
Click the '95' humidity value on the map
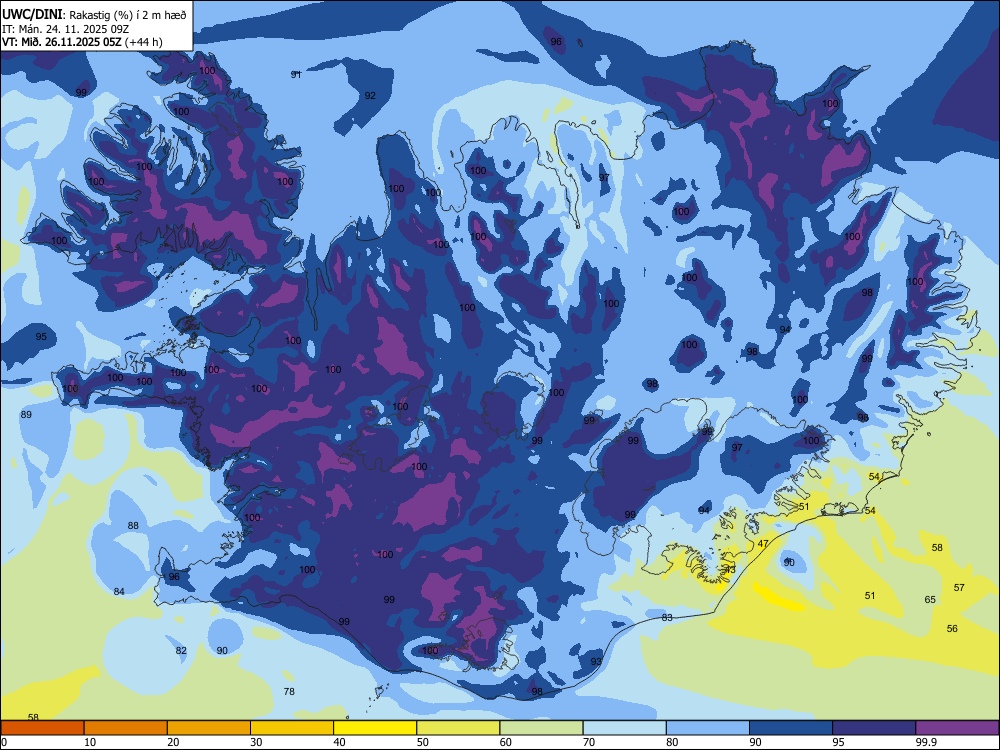(41, 336)
